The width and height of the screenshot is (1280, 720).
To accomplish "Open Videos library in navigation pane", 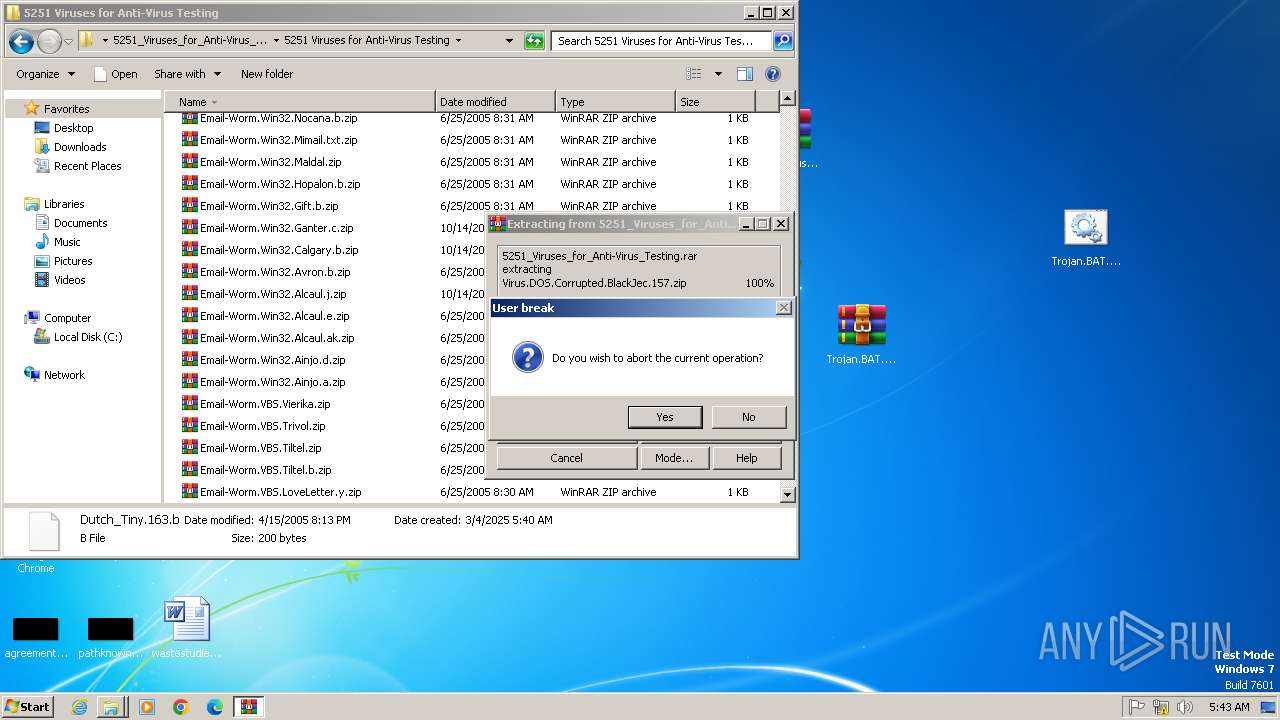I will [69, 280].
